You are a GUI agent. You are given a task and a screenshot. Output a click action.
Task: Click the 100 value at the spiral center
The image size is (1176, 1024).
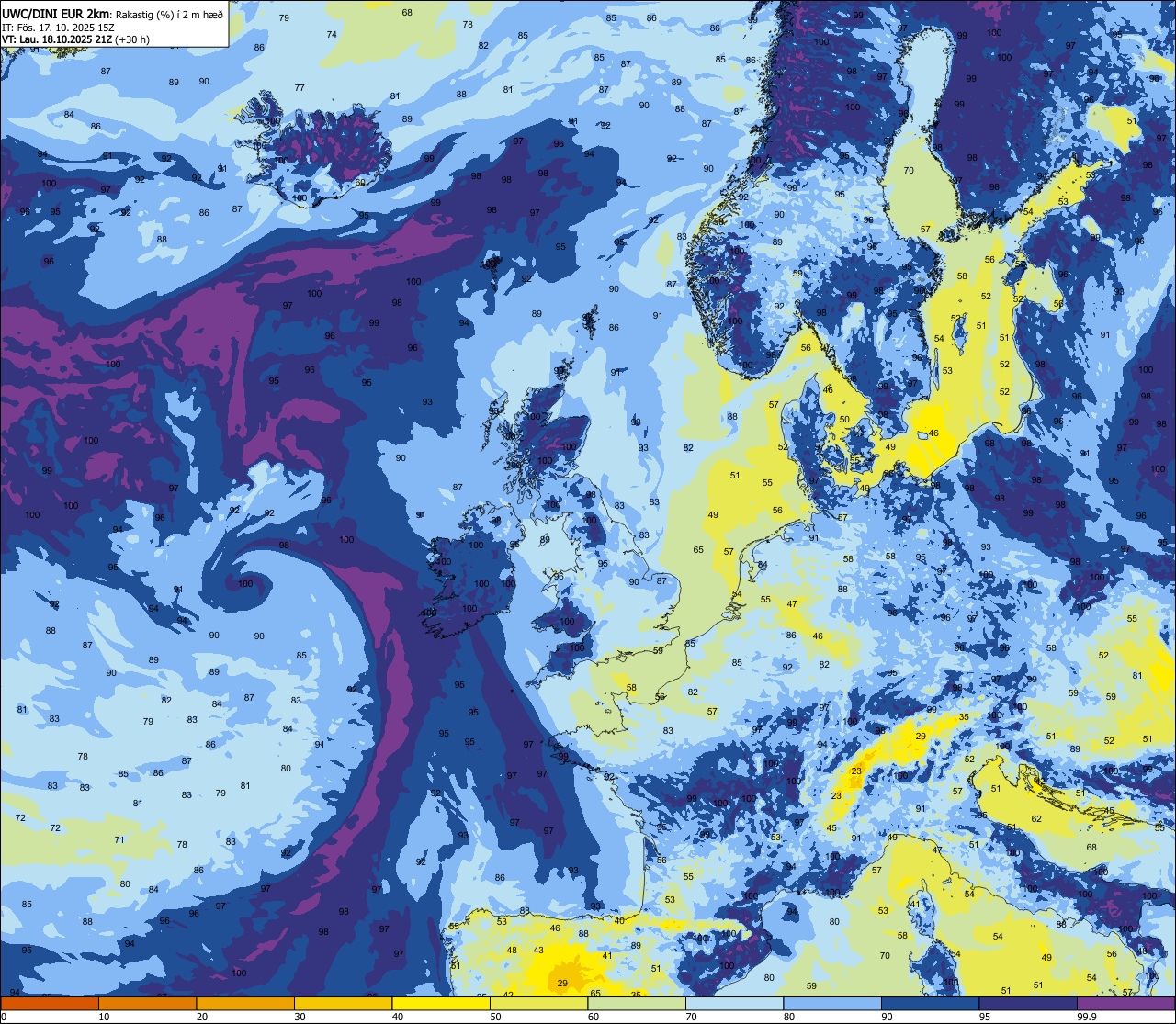(x=245, y=584)
